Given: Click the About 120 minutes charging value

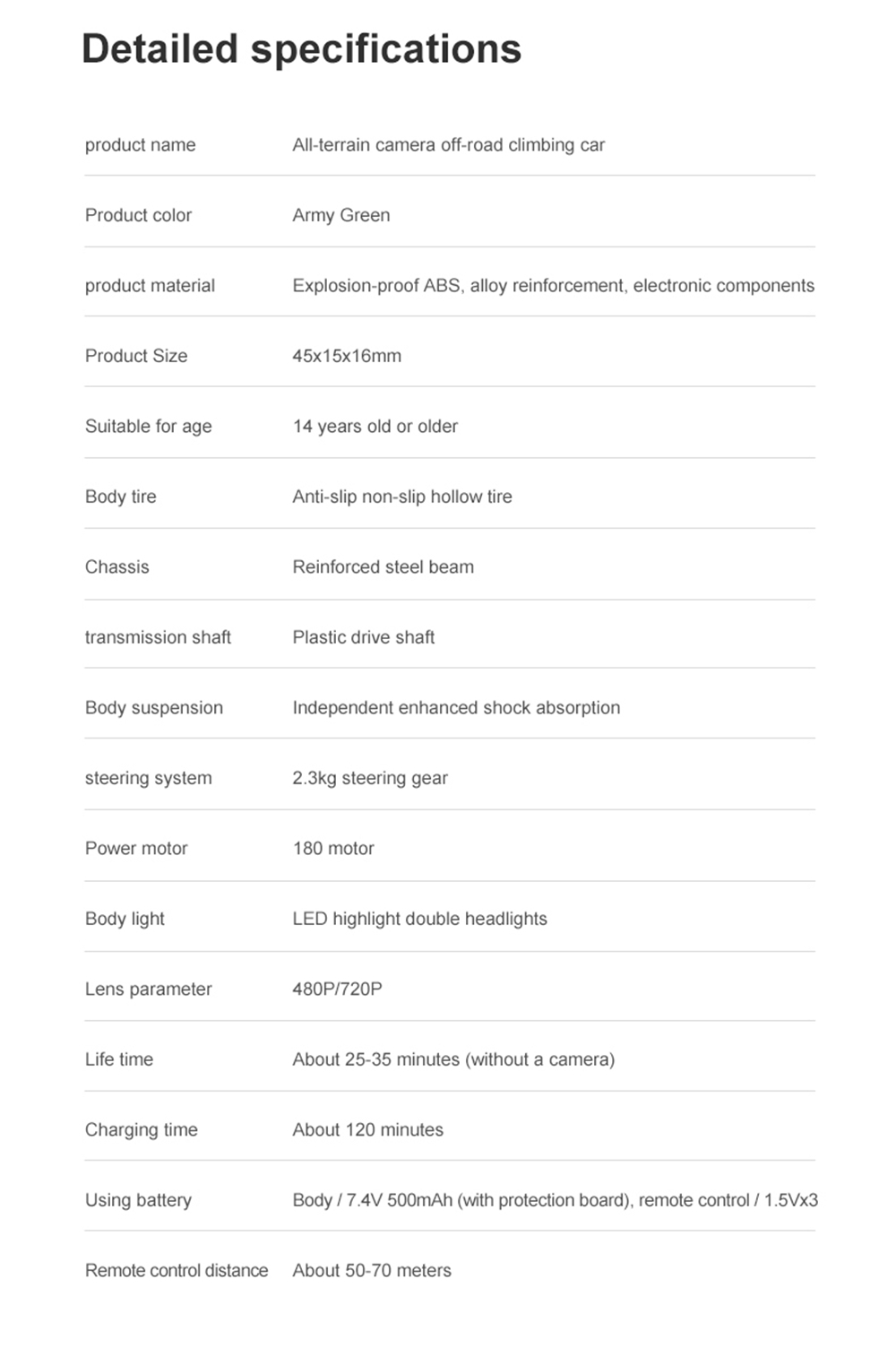Looking at the screenshot, I should 367,1130.
